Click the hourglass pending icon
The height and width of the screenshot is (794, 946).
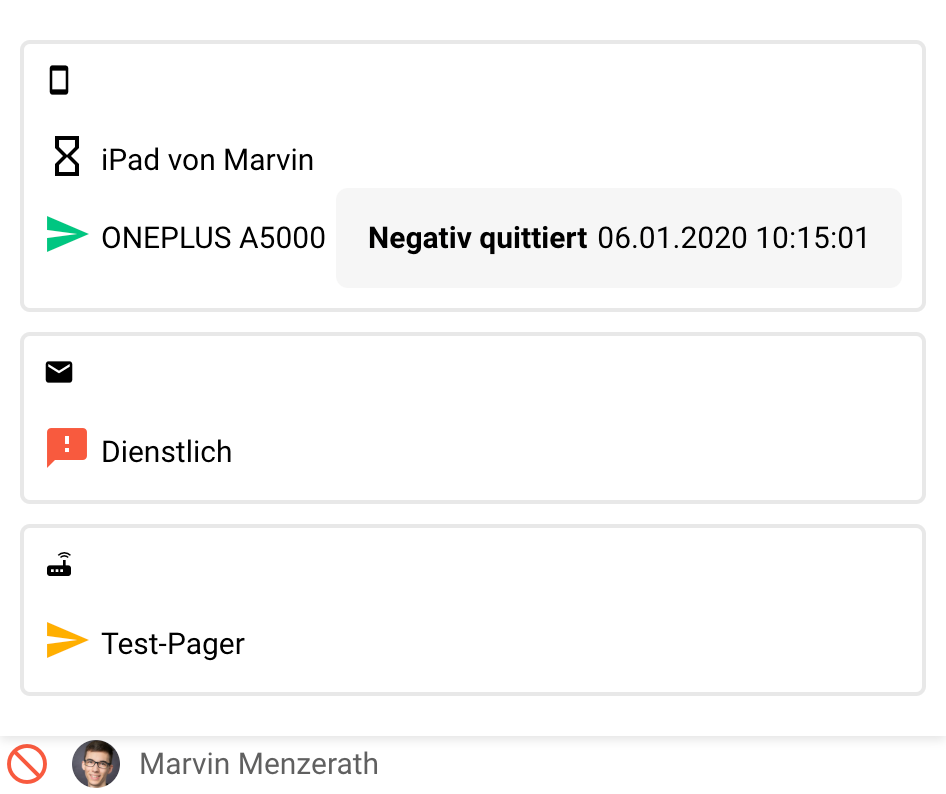tap(66, 158)
